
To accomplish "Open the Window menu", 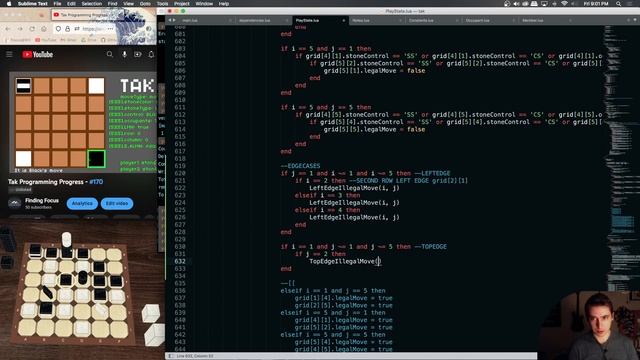I will 204,4.
